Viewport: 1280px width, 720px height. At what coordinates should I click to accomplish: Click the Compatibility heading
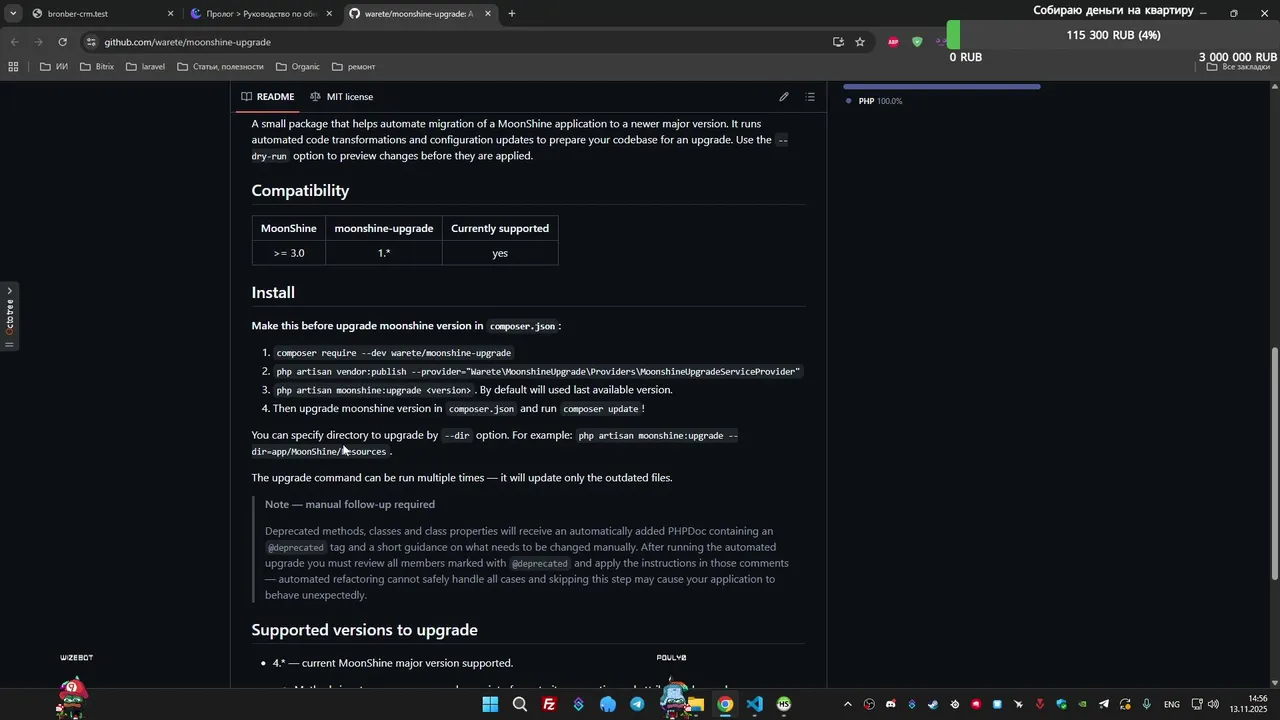(x=300, y=190)
